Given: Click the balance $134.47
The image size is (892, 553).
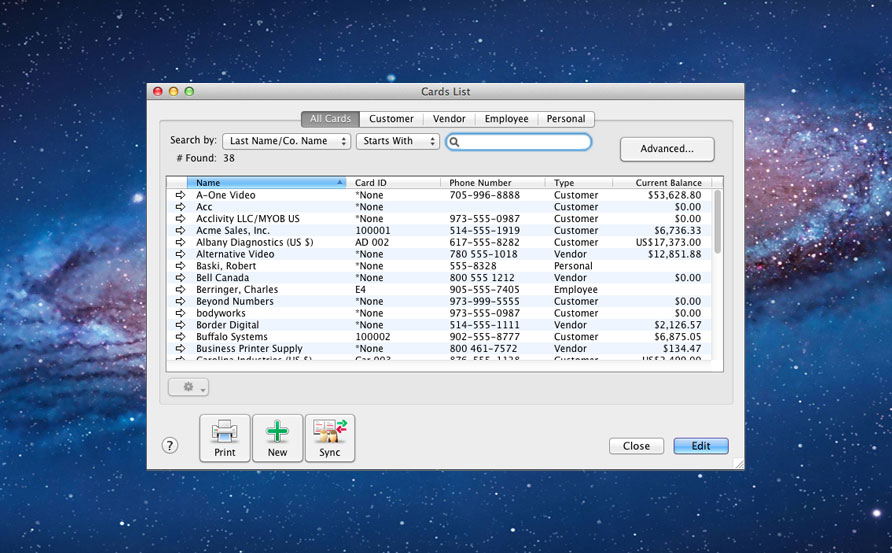Looking at the screenshot, I should pyautogui.click(x=682, y=349).
